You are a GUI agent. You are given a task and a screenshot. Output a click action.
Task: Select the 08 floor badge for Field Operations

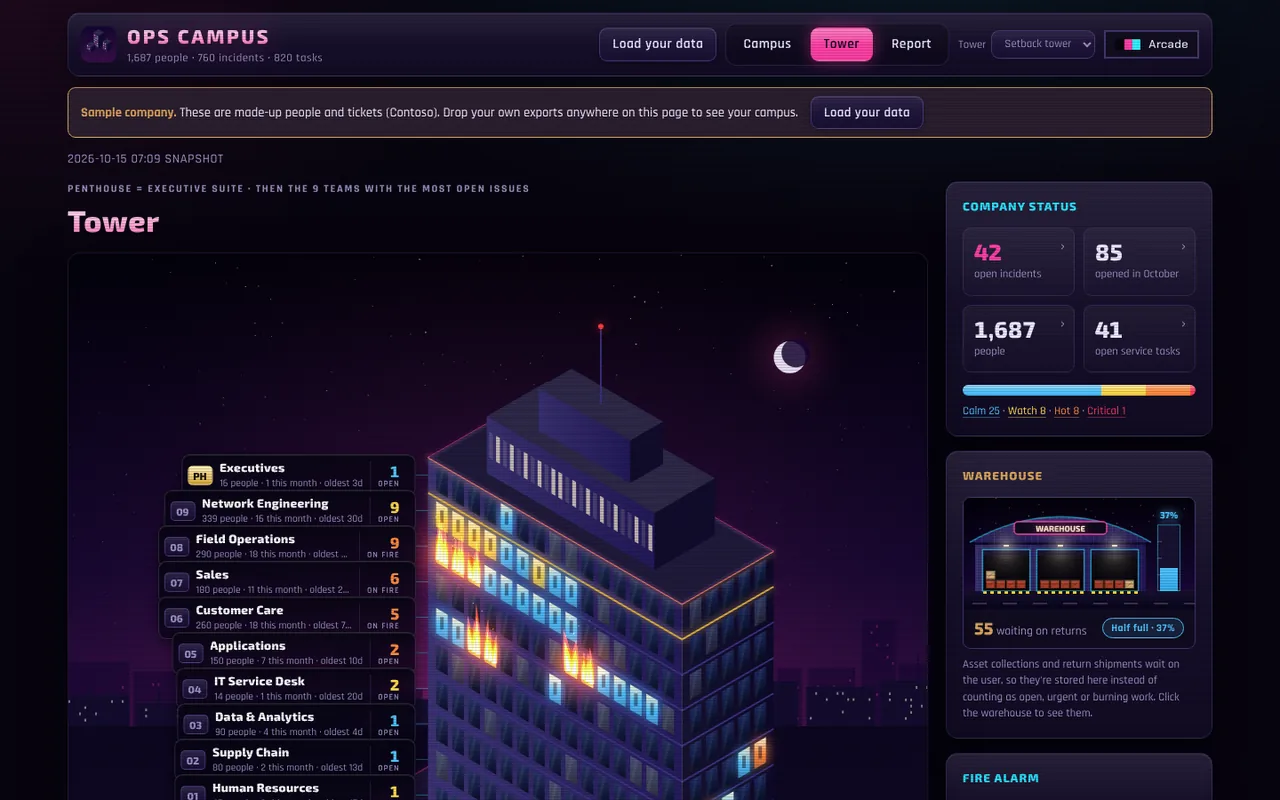click(176, 547)
